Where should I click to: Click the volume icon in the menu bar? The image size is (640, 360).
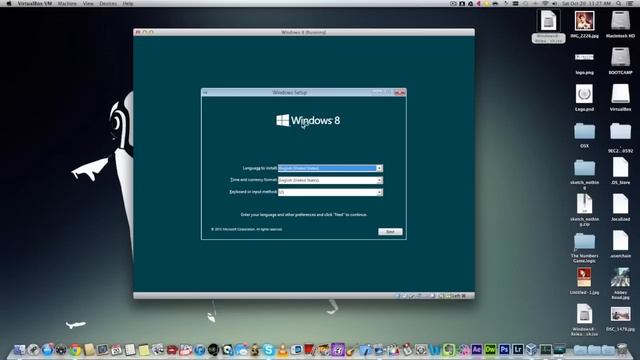click(x=555, y=3)
